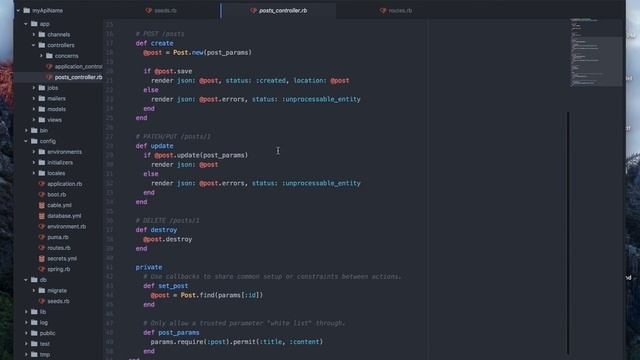Collapse the config folder chevron
Image resolution: width=640 pixels, height=360 pixels.
pos(26,141)
